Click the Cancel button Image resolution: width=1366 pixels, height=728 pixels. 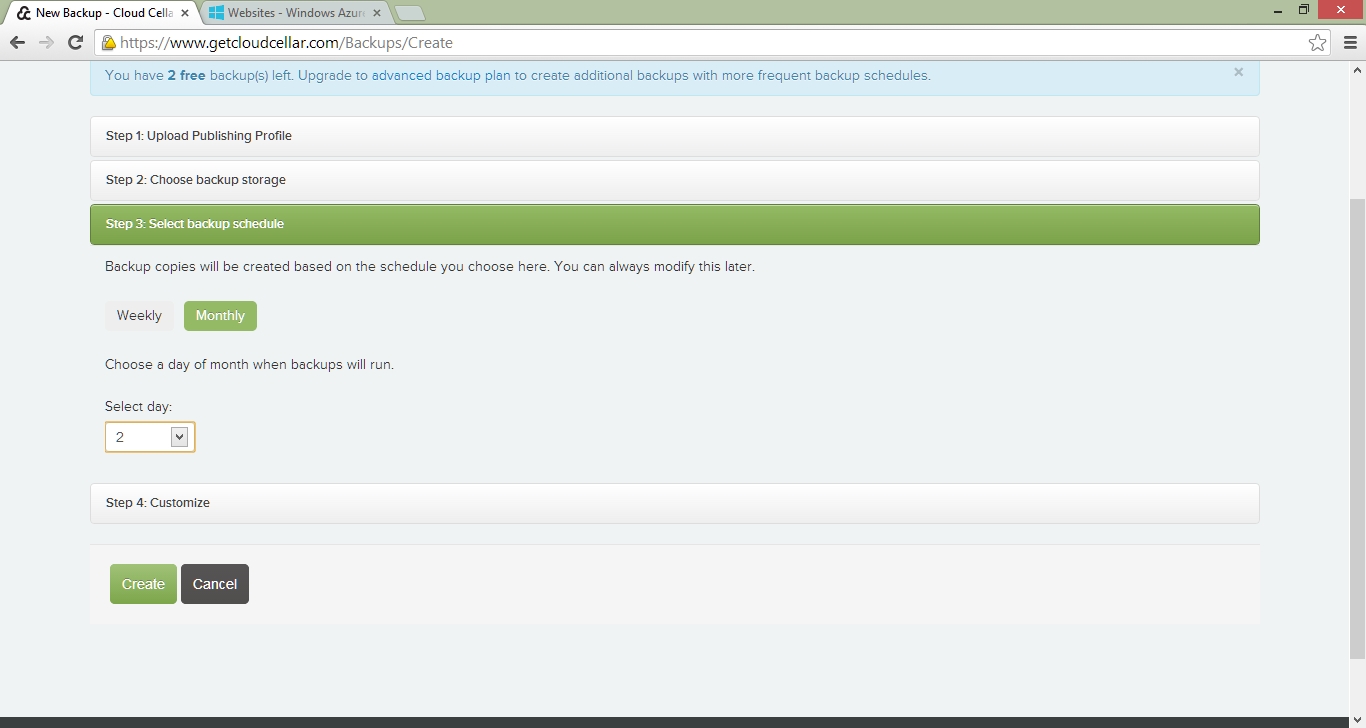(215, 584)
